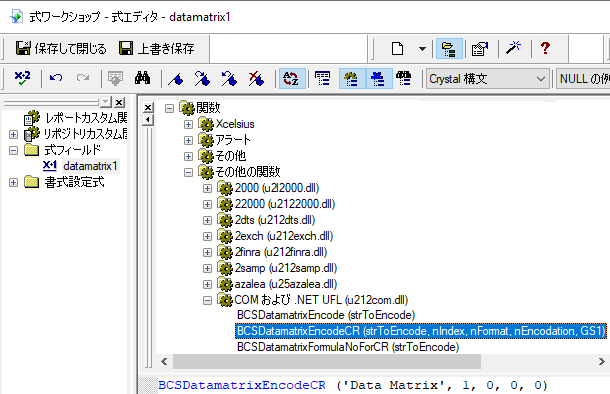Screen dimensions: 610x394
Task: Expand the alert functions group
Action: point(188,140)
